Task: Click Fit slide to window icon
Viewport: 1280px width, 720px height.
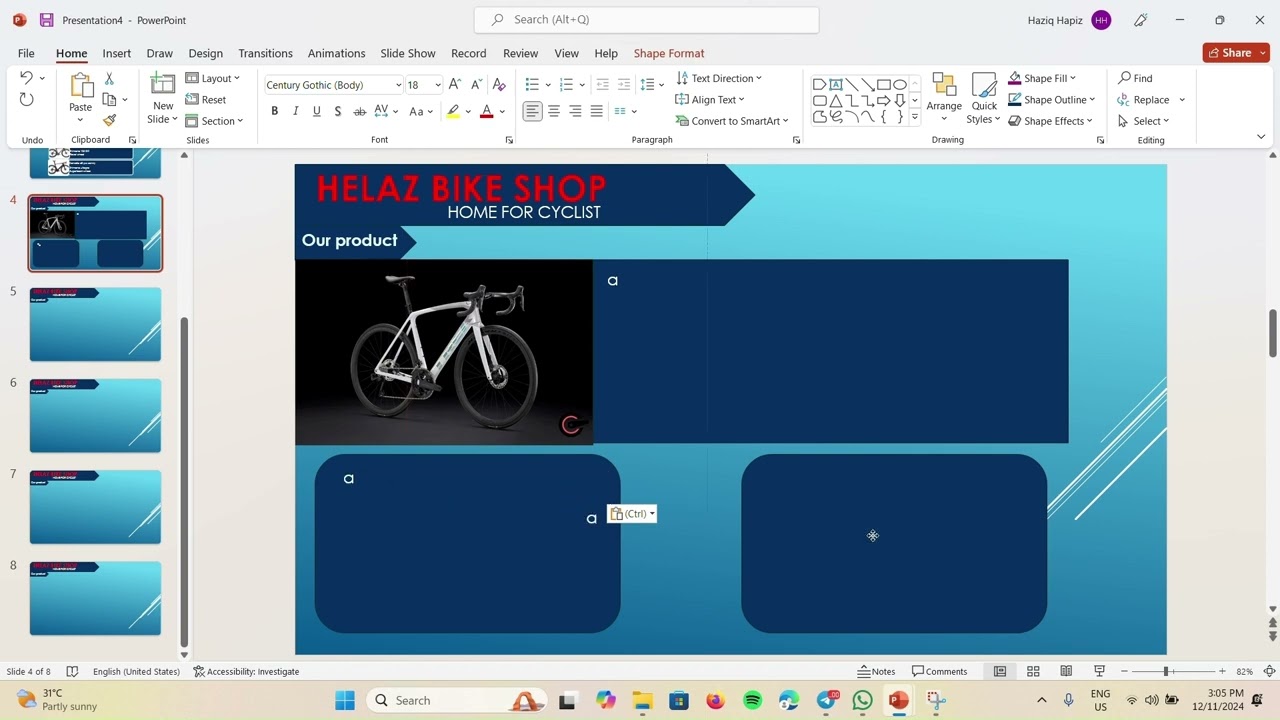Action: 1270,671
